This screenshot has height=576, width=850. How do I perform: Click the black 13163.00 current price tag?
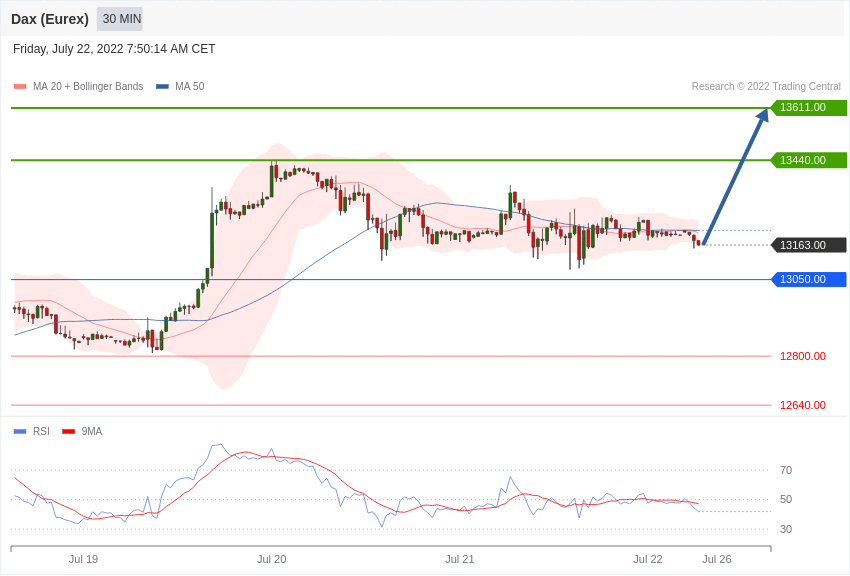click(x=808, y=245)
